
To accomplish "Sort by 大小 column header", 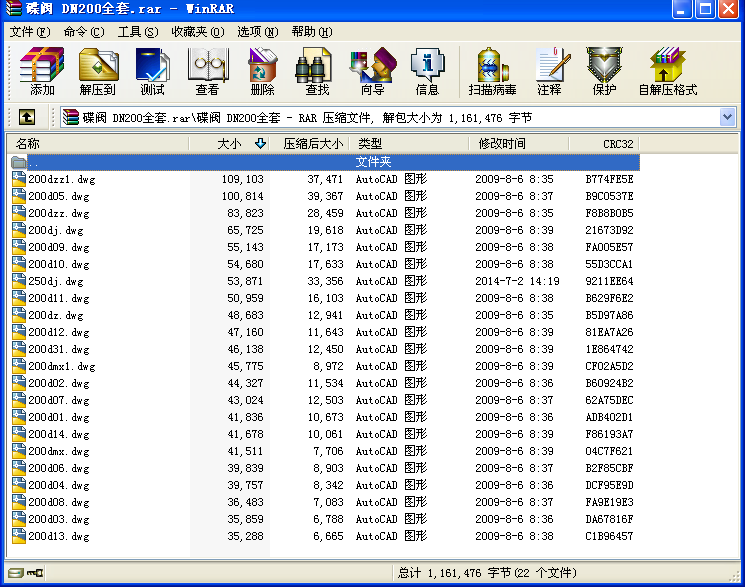I will tap(229, 144).
